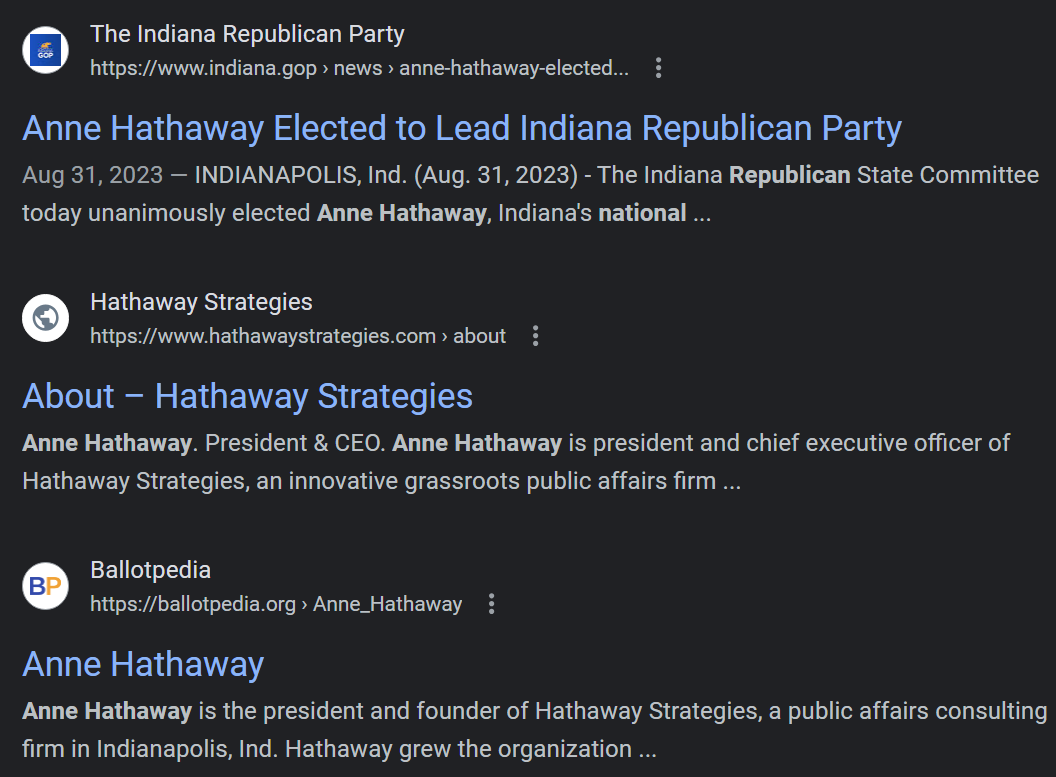Click the Aug 31, 2023 snippet text
Screen dimensions: 1056x777
(x=531, y=194)
